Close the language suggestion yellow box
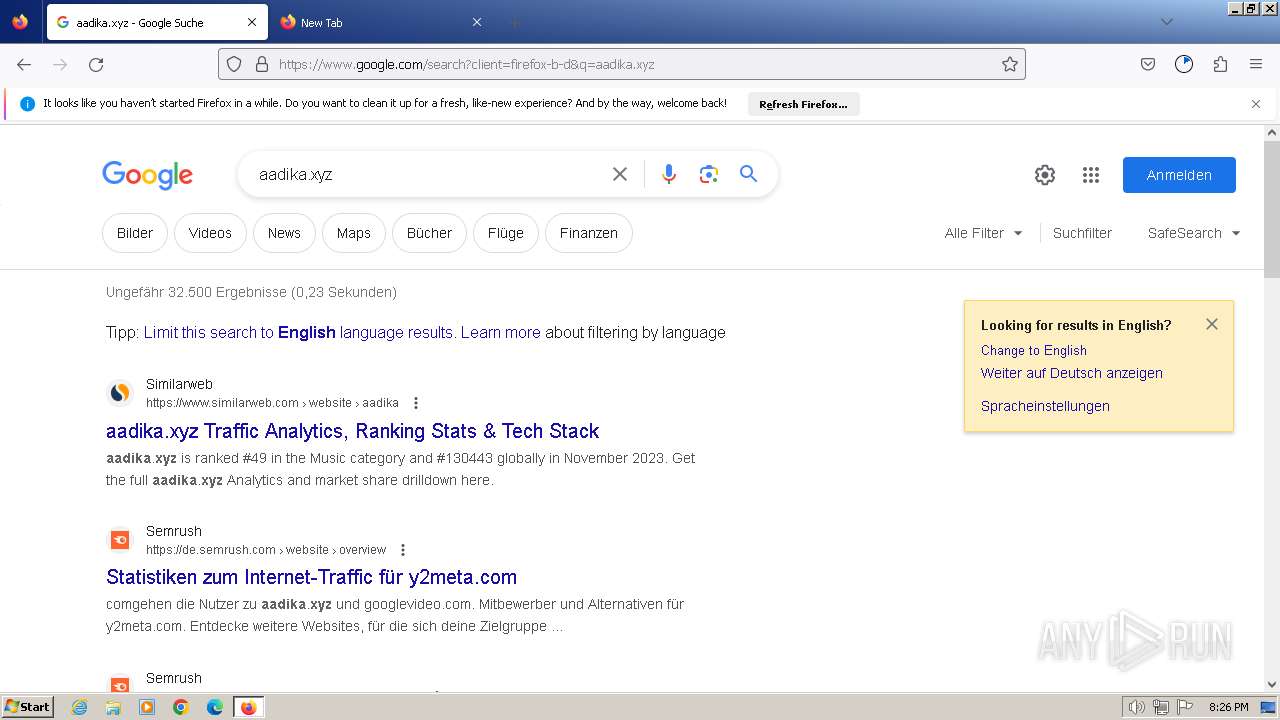Image resolution: width=1280 pixels, height=720 pixels. (x=1212, y=324)
